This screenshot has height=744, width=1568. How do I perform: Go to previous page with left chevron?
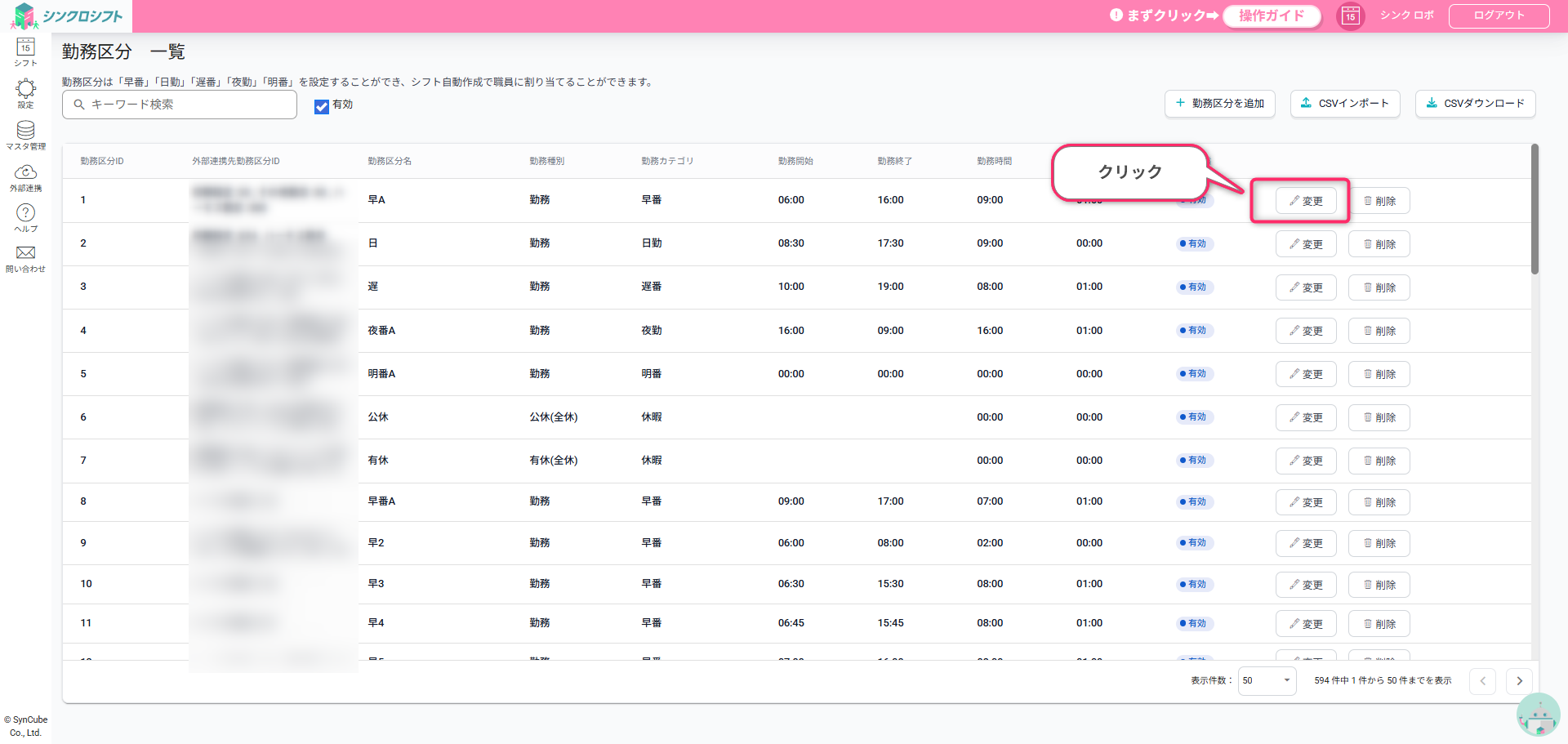tap(1482, 680)
